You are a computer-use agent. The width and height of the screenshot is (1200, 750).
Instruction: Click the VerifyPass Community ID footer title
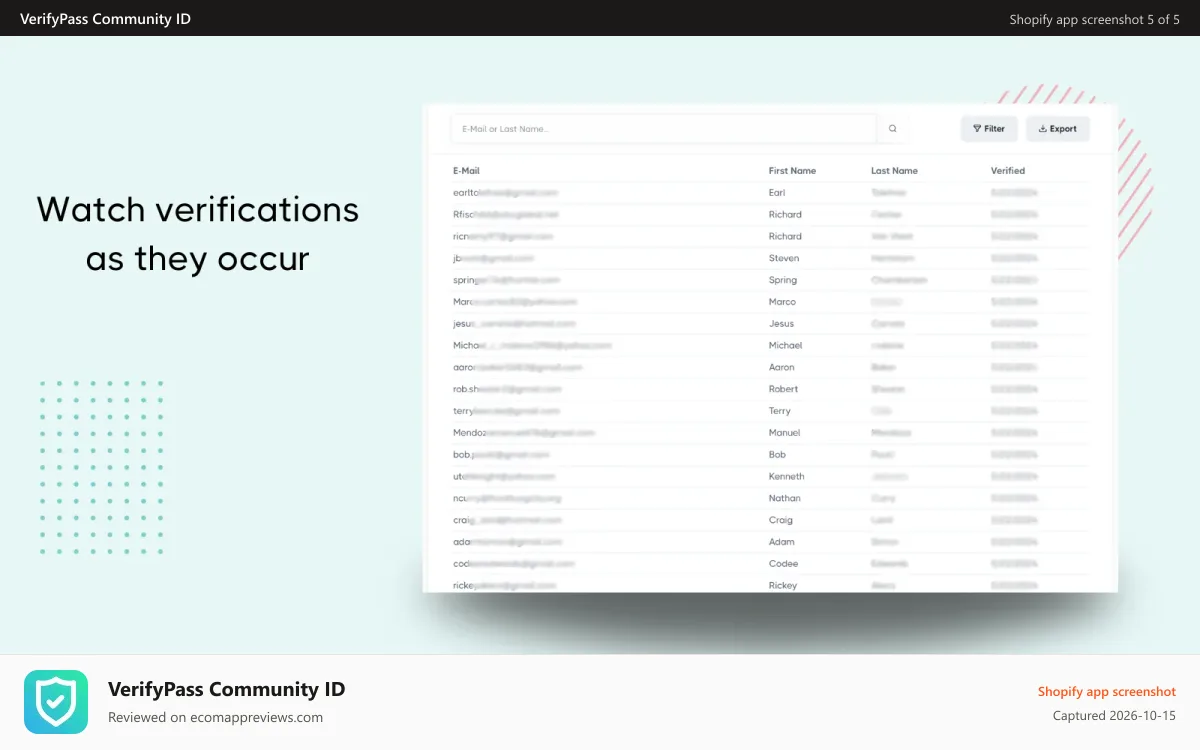(227, 689)
